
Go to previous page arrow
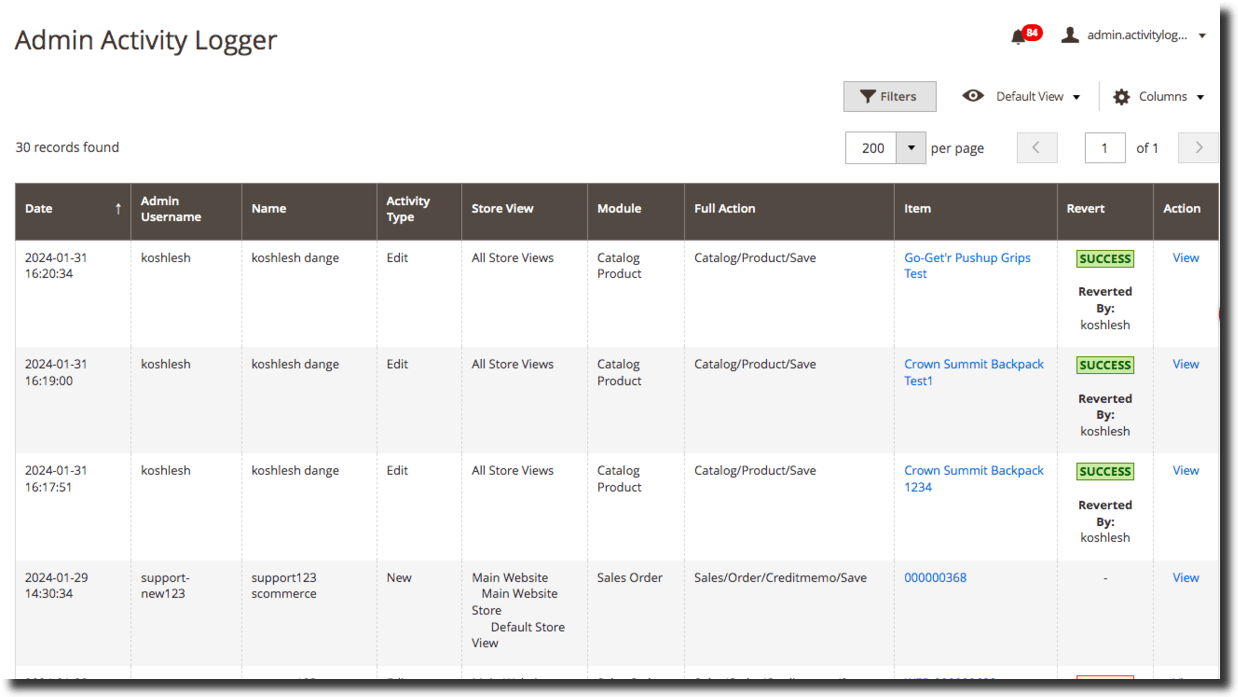[x=1036, y=148]
